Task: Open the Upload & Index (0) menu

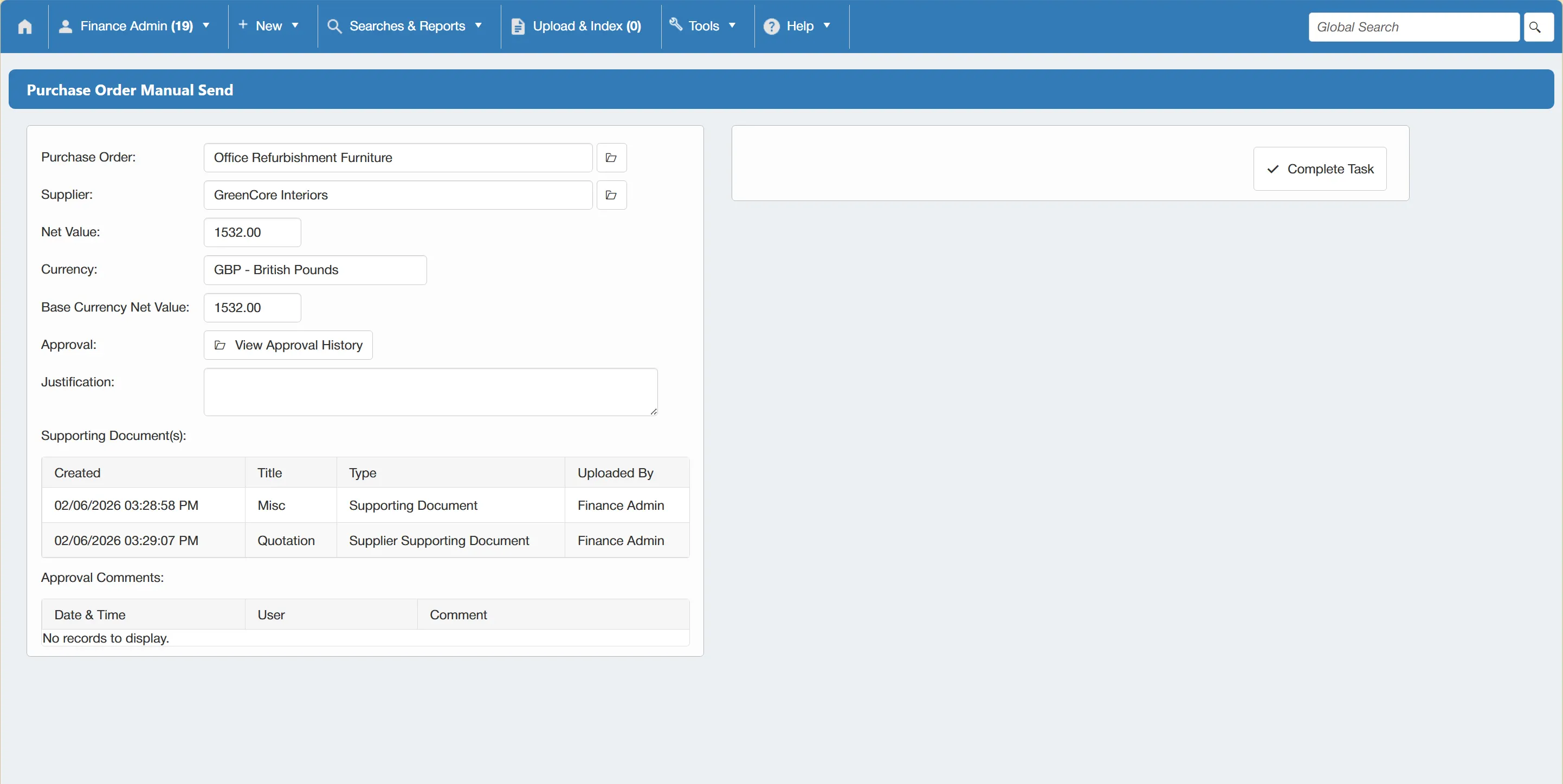Action: [x=587, y=26]
